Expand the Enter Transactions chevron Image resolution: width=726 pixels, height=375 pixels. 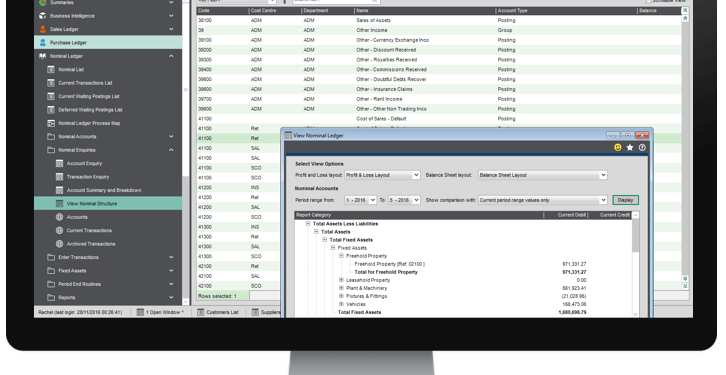171,257
